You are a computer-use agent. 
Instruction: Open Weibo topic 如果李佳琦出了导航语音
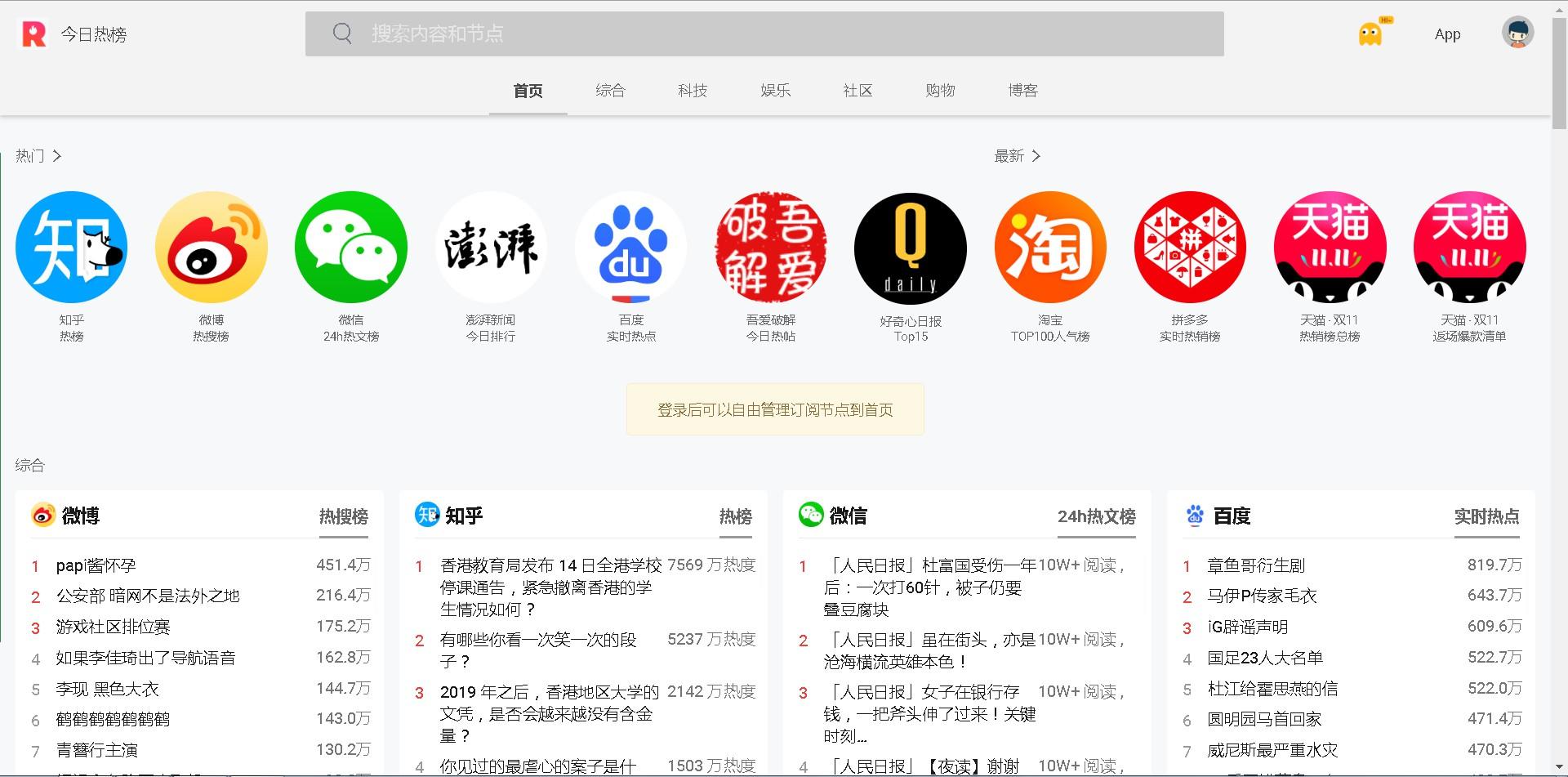point(145,658)
